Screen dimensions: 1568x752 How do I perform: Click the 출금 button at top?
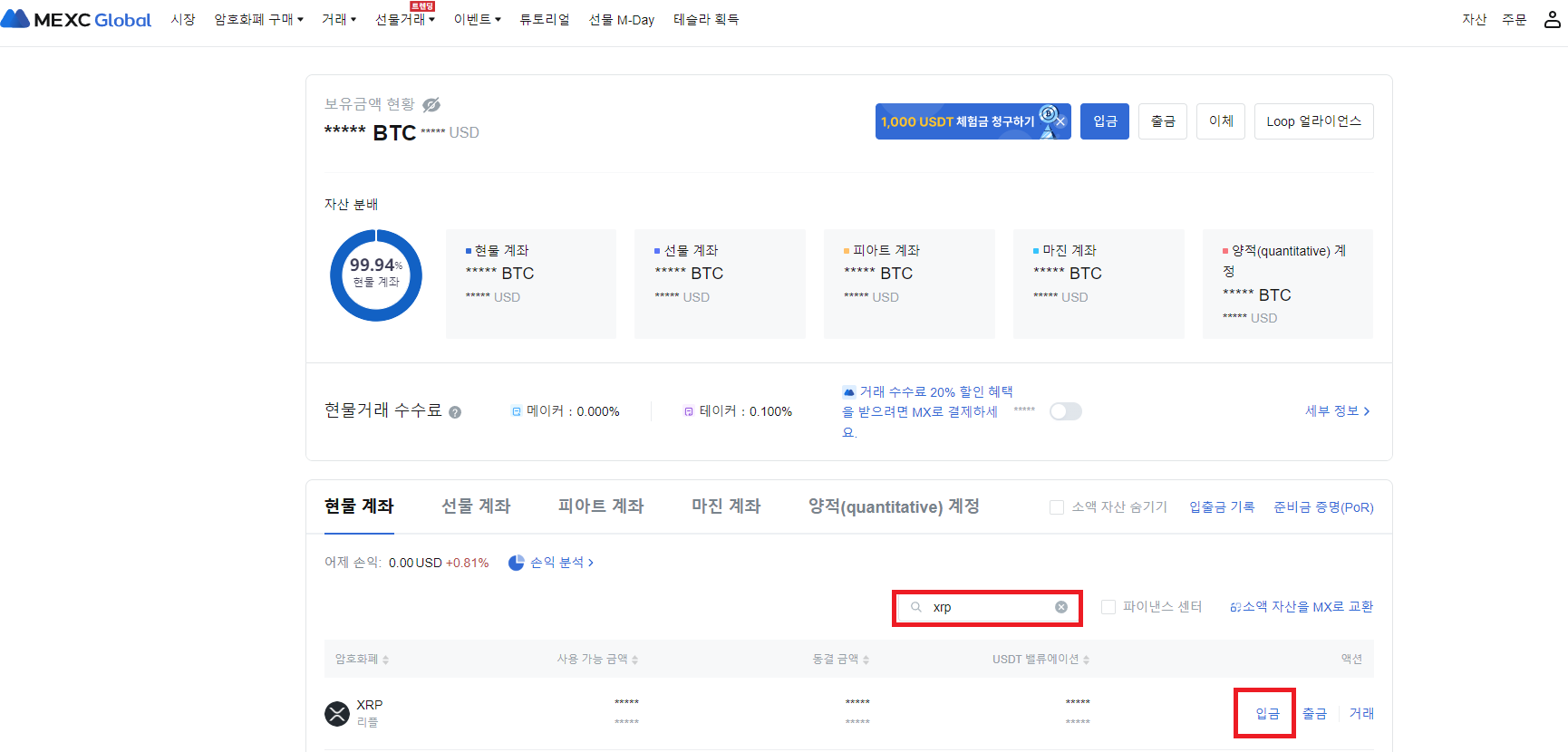1163,121
